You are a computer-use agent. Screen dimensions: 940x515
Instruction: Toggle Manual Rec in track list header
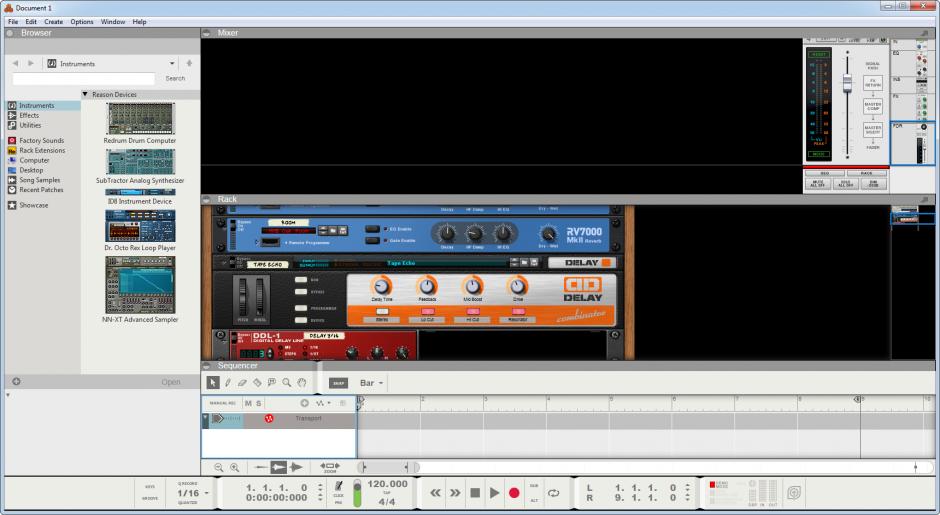[x=222, y=403]
